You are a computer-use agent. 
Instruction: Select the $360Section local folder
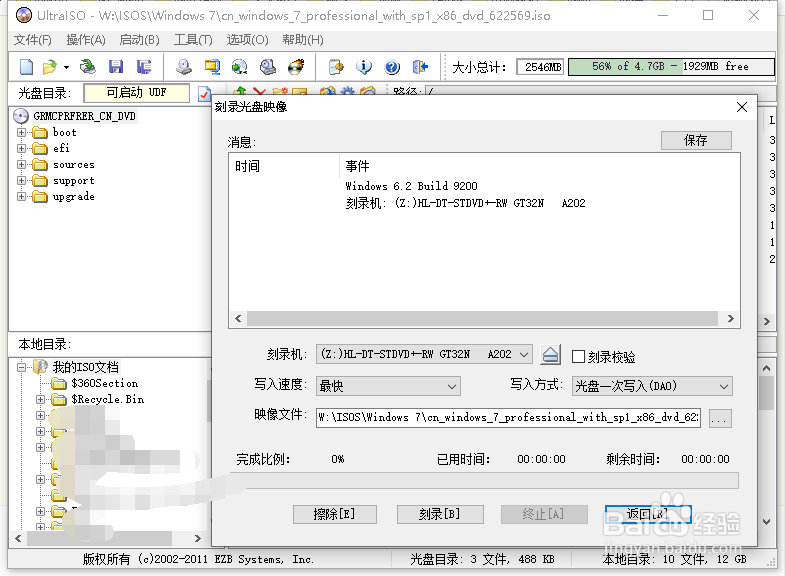click(105, 383)
